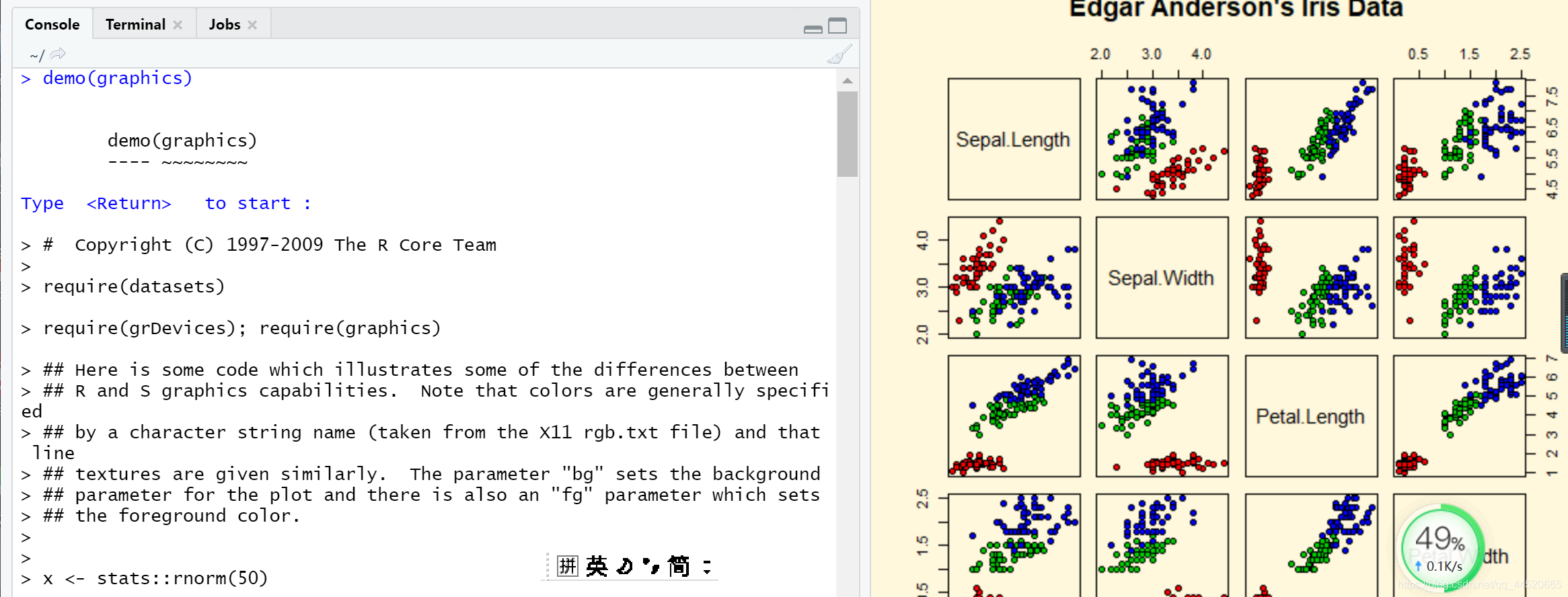Click the 49% network speed widget
1568x597 pixels.
[x=1440, y=547]
